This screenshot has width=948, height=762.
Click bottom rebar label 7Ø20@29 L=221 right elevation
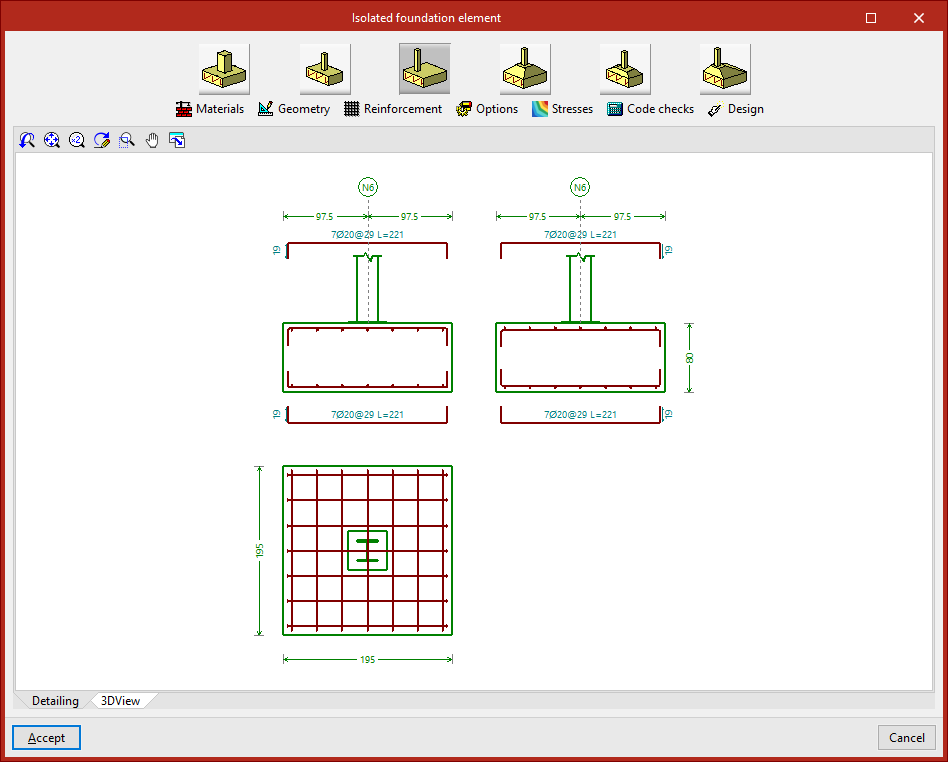point(580,415)
